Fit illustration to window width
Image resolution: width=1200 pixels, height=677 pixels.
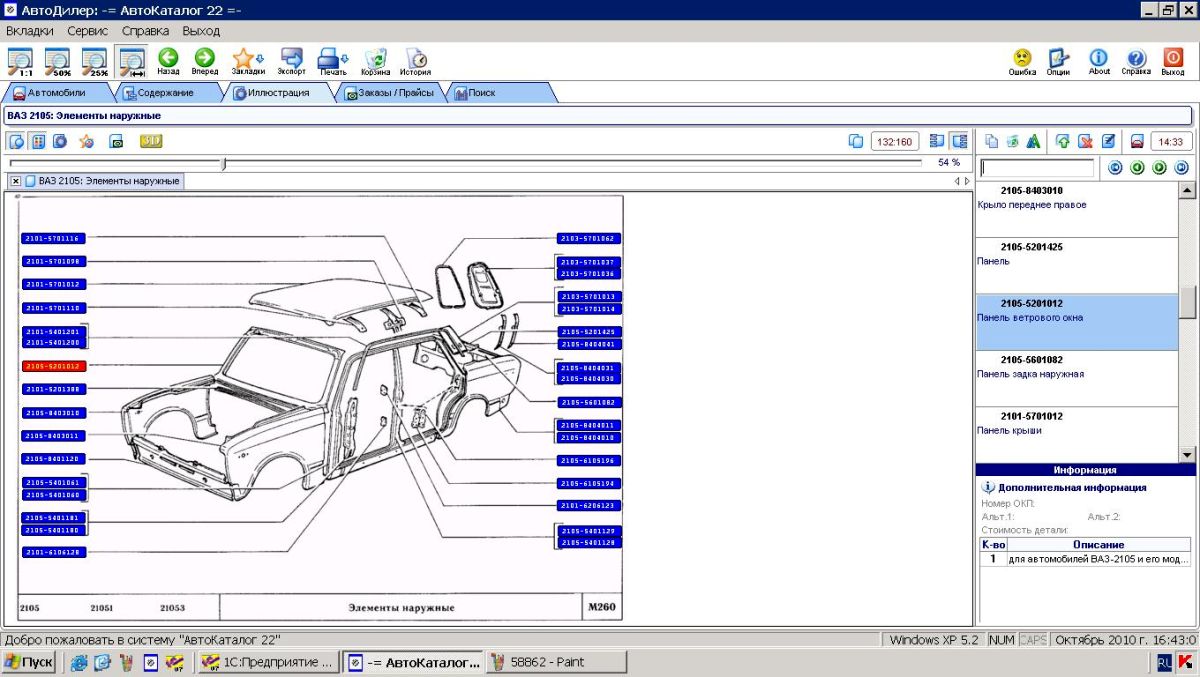tap(131, 61)
